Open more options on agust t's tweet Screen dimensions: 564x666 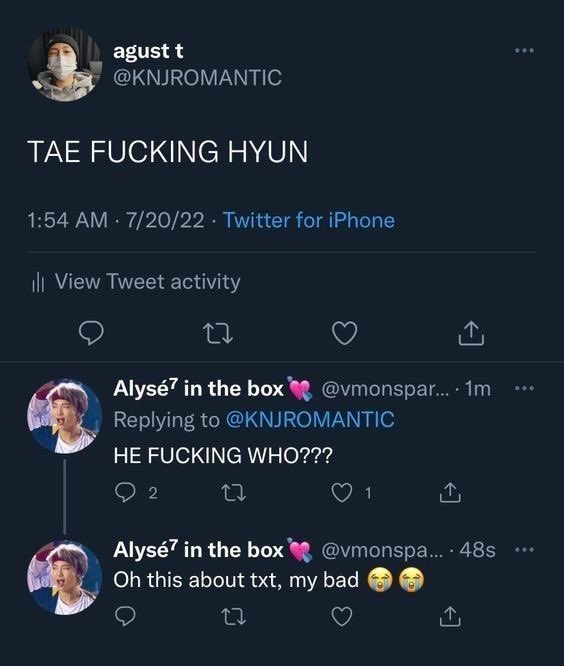pyautogui.click(x=524, y=51)
